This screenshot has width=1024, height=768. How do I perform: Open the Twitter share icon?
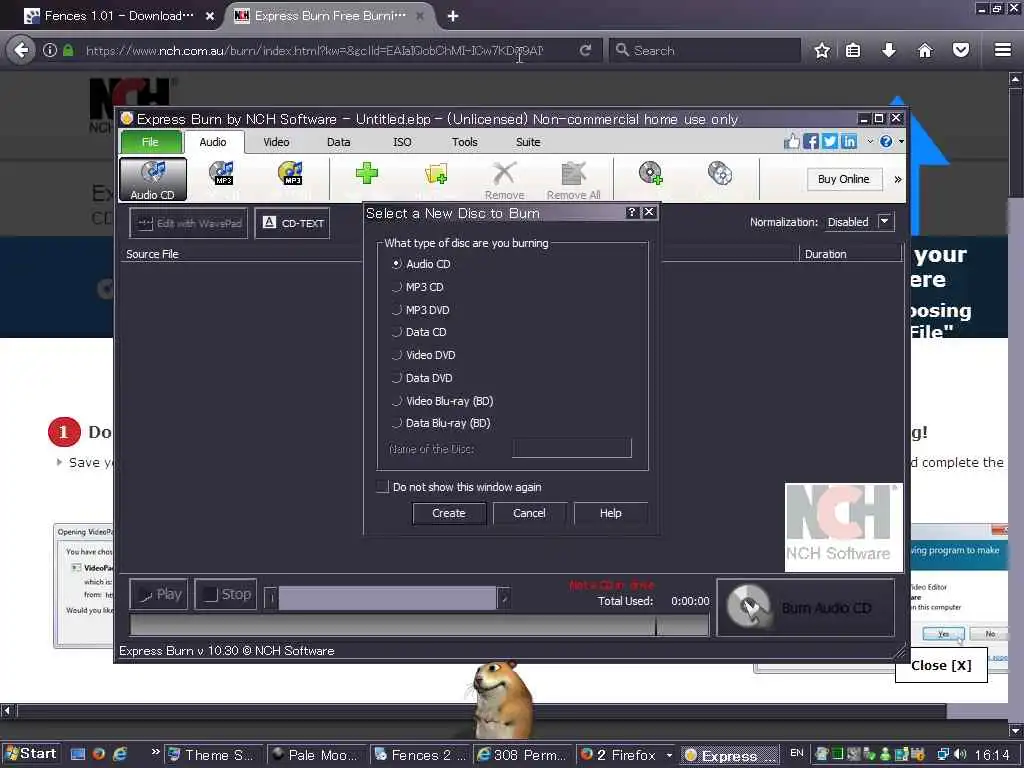pyautogui.click(x=829, y=141)
